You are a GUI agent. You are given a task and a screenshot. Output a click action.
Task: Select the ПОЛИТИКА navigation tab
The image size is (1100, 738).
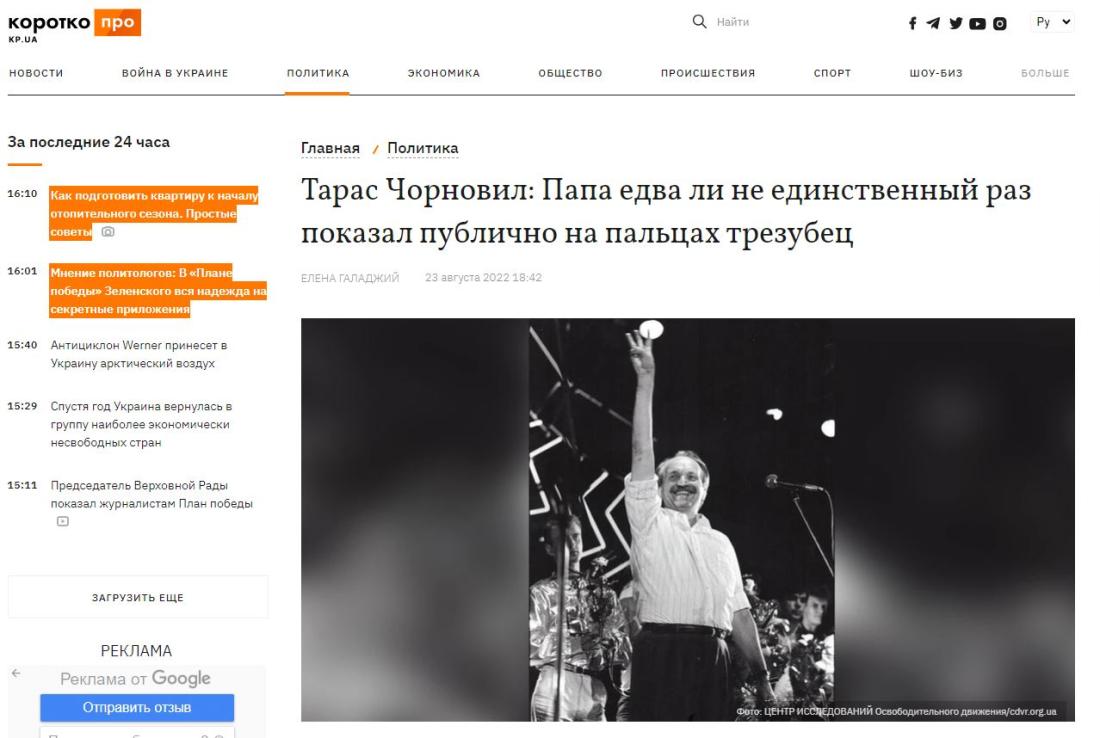pyautogui.click(x=317, y=73)
